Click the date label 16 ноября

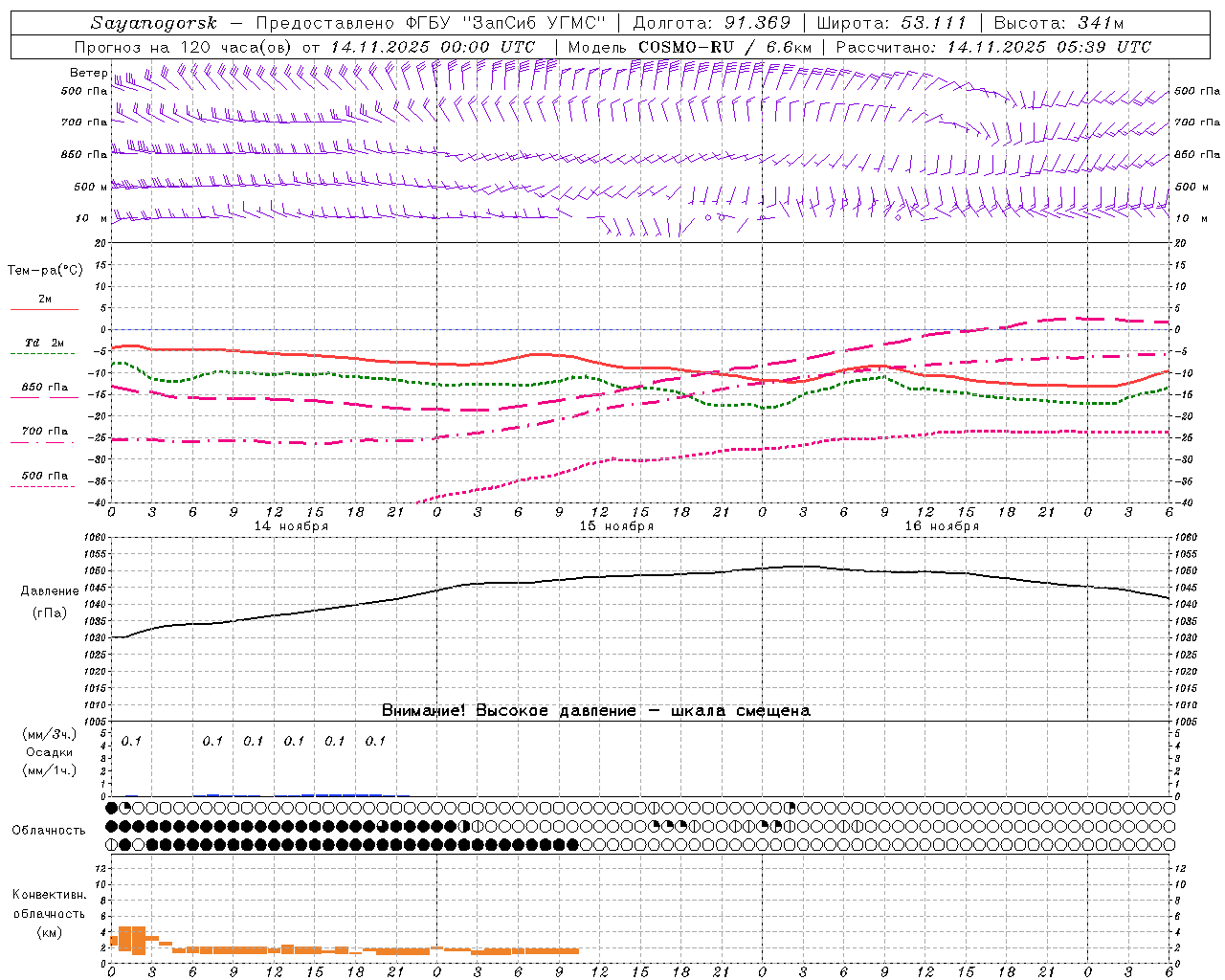(942, 526)
